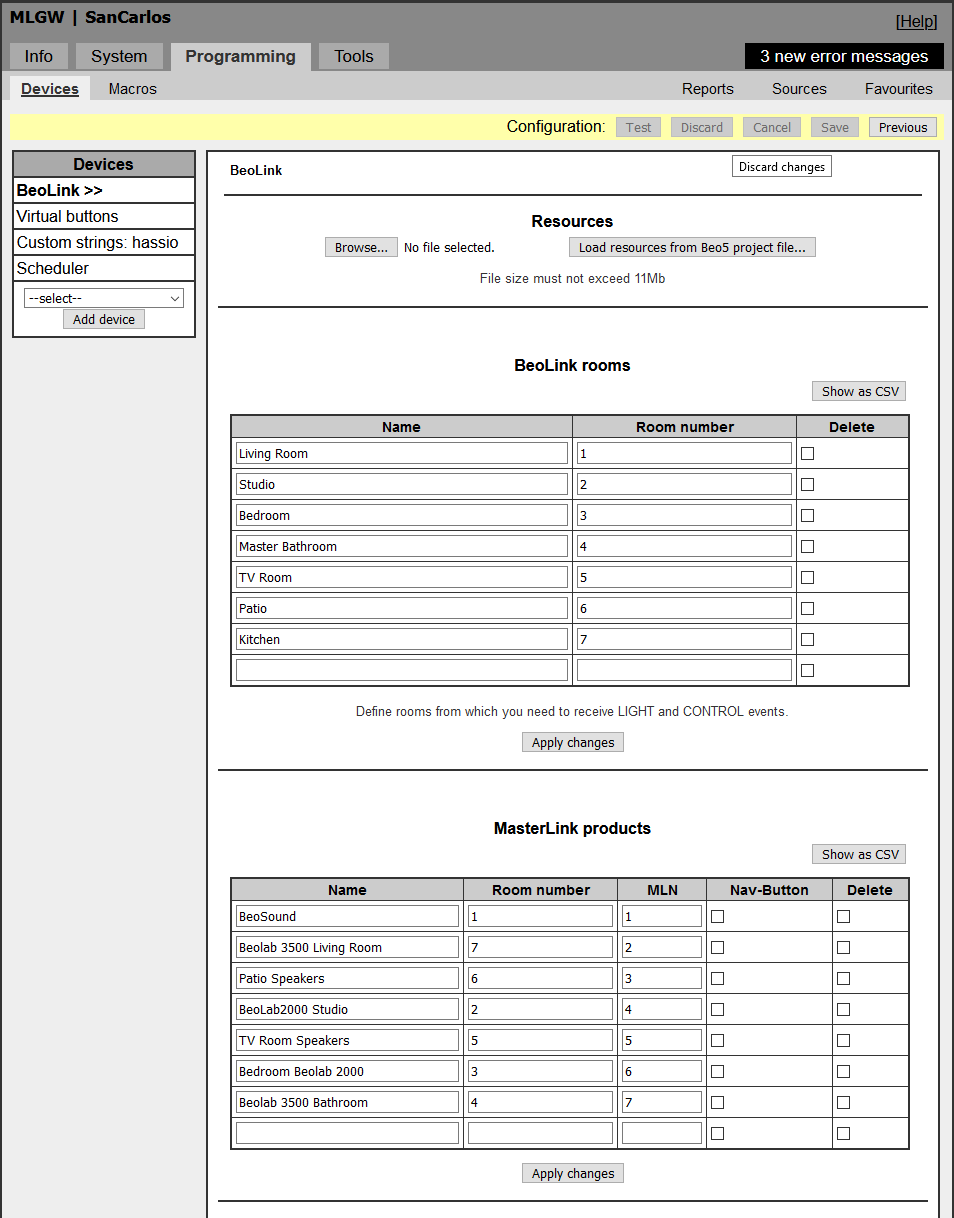Click empty new MasterLink product name field
Viewport: 954px width, 1218px height.
(347, 1133)
